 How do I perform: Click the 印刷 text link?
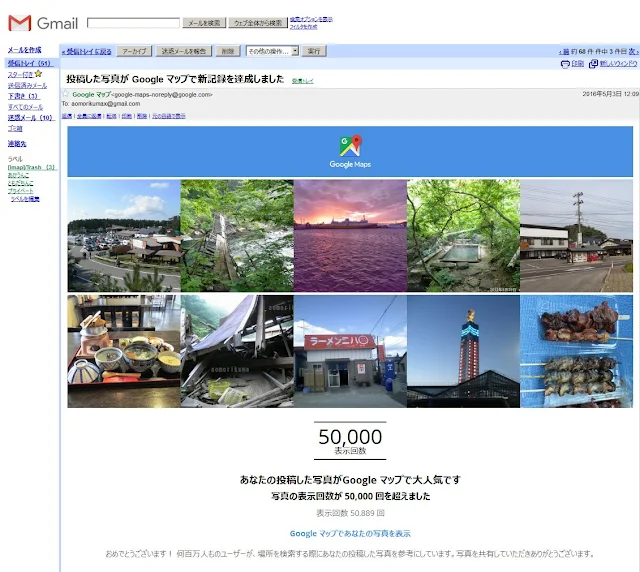[x=577, y=64]
